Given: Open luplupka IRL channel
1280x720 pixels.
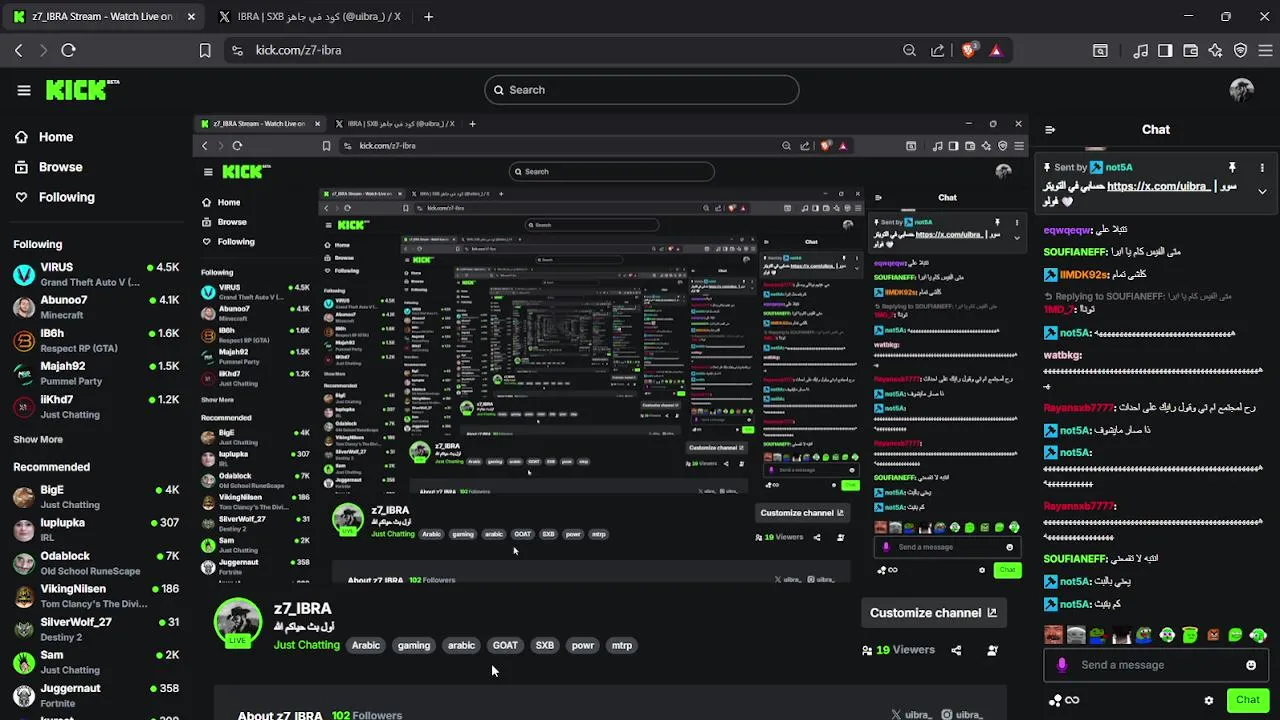Looking at the screenshot, I should tap(96, 530).
